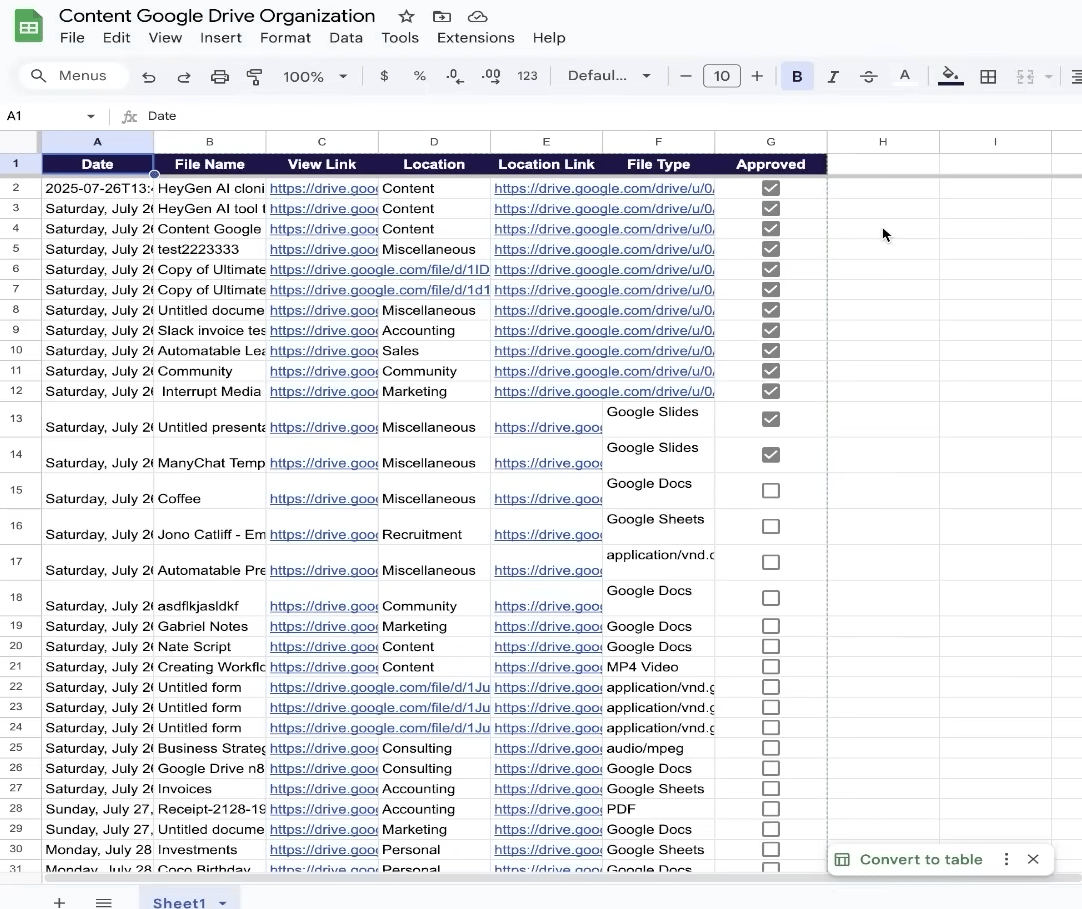Click the font size field showing 10
Image resolution: width=1082 pixels, height=909 pixels.
coord(722,76)
